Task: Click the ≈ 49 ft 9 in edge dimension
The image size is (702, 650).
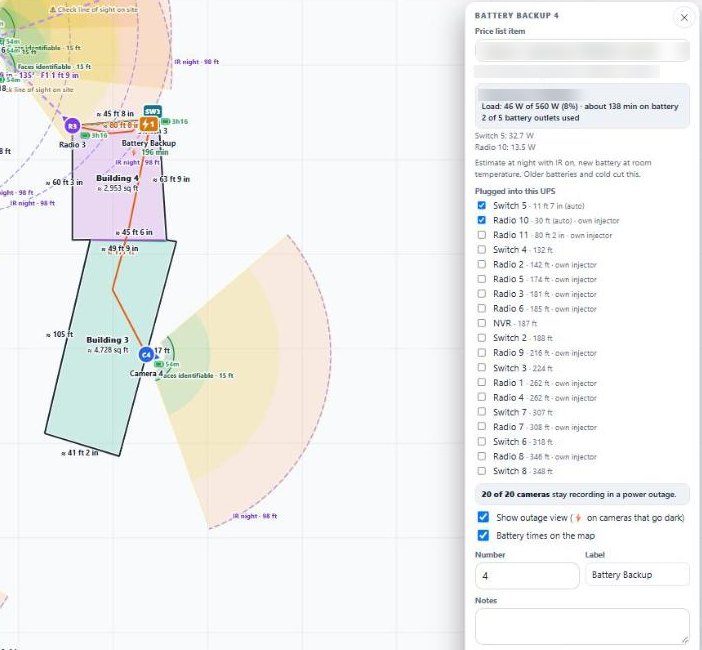Action: [120, 248]
